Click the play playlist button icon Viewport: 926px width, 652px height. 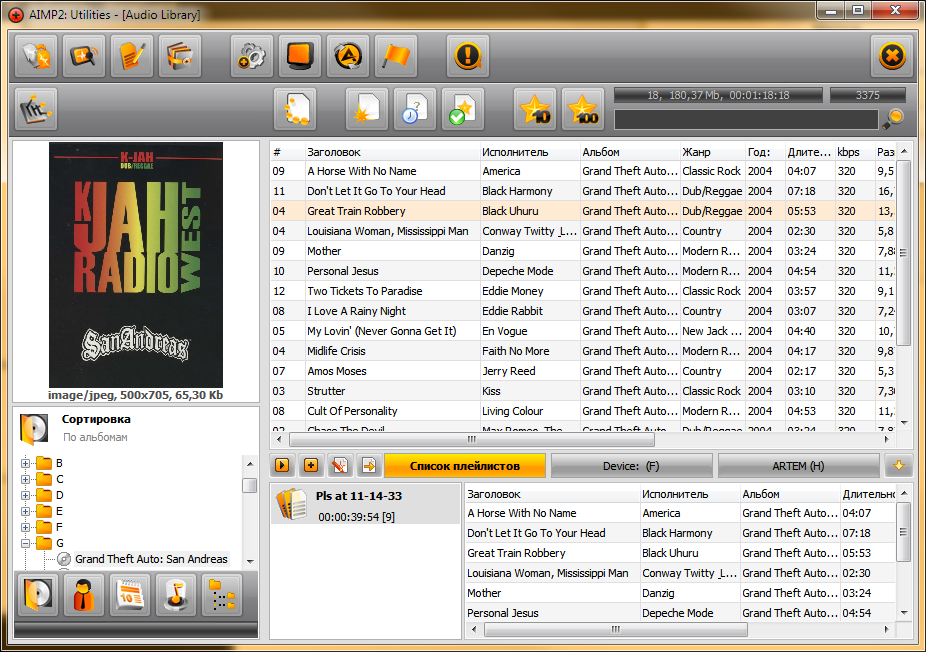pos(282,465)
